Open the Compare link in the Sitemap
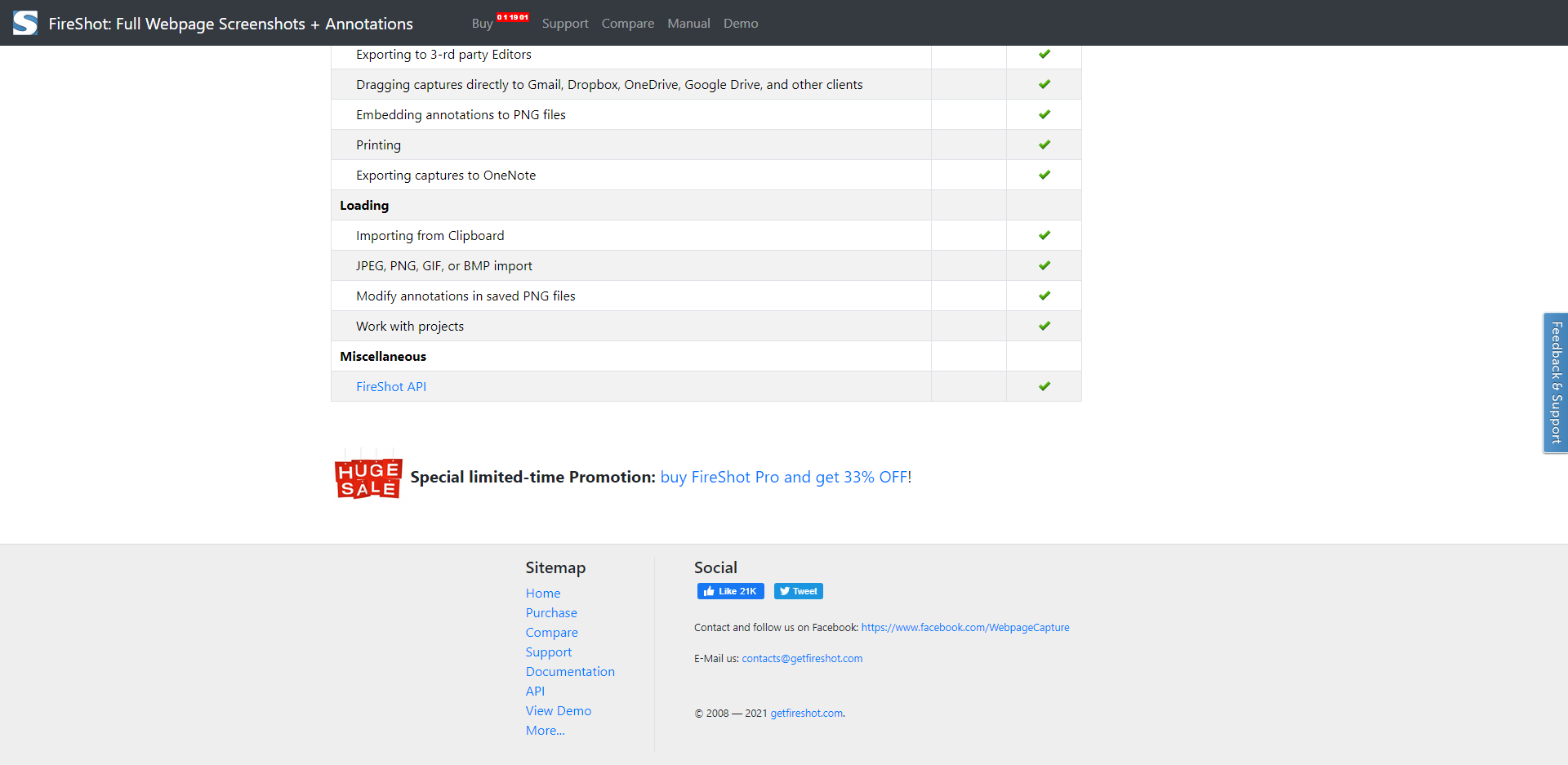The width and height of the screenshot is (1568, 765). point(551,633)
